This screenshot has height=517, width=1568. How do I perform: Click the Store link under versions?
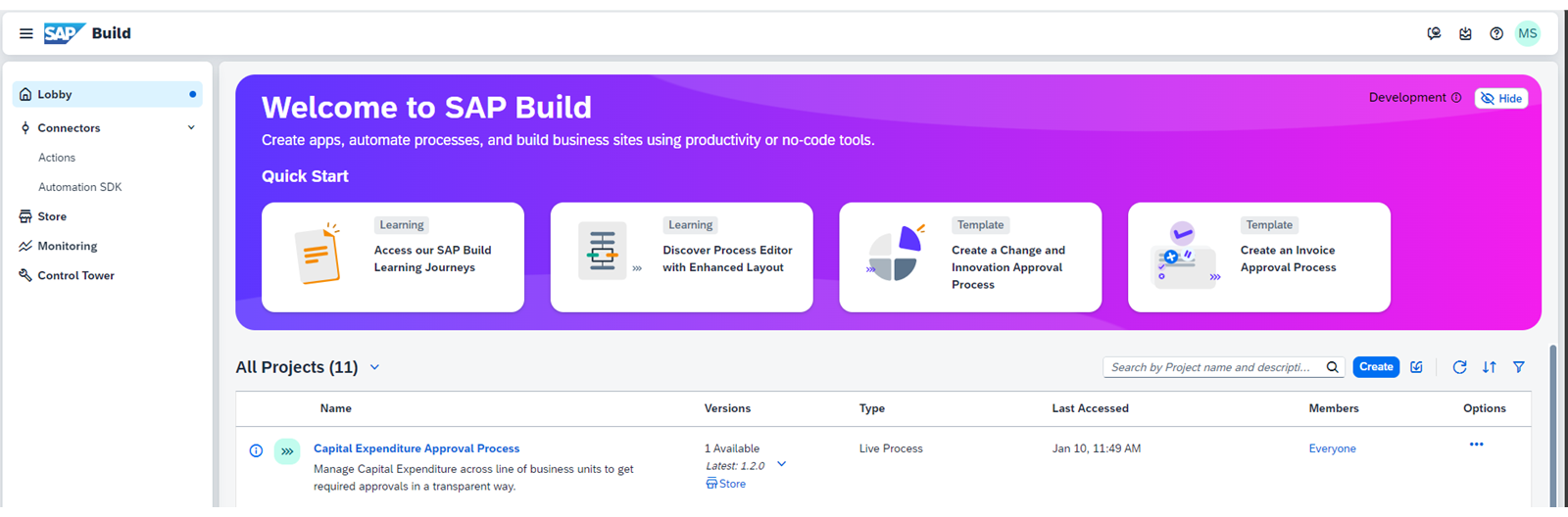point(726,484)
